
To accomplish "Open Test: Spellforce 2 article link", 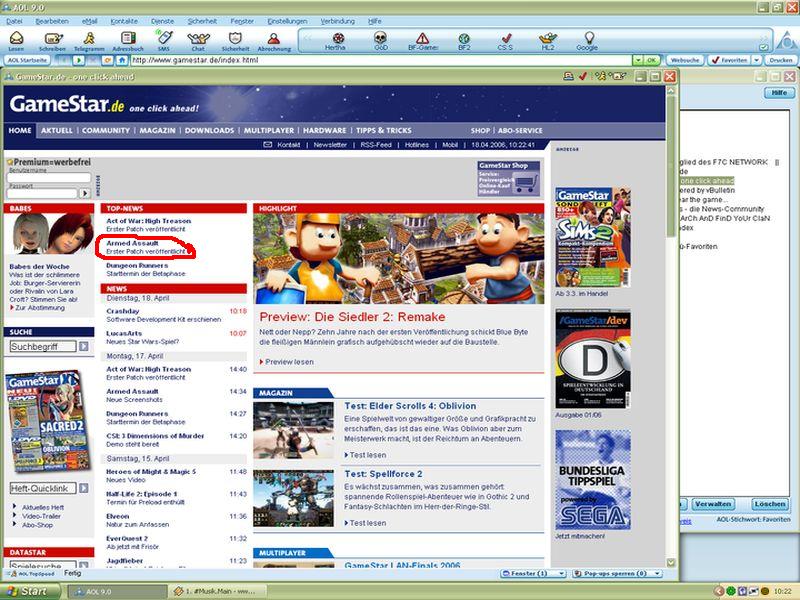I will (x=383, y=474).
